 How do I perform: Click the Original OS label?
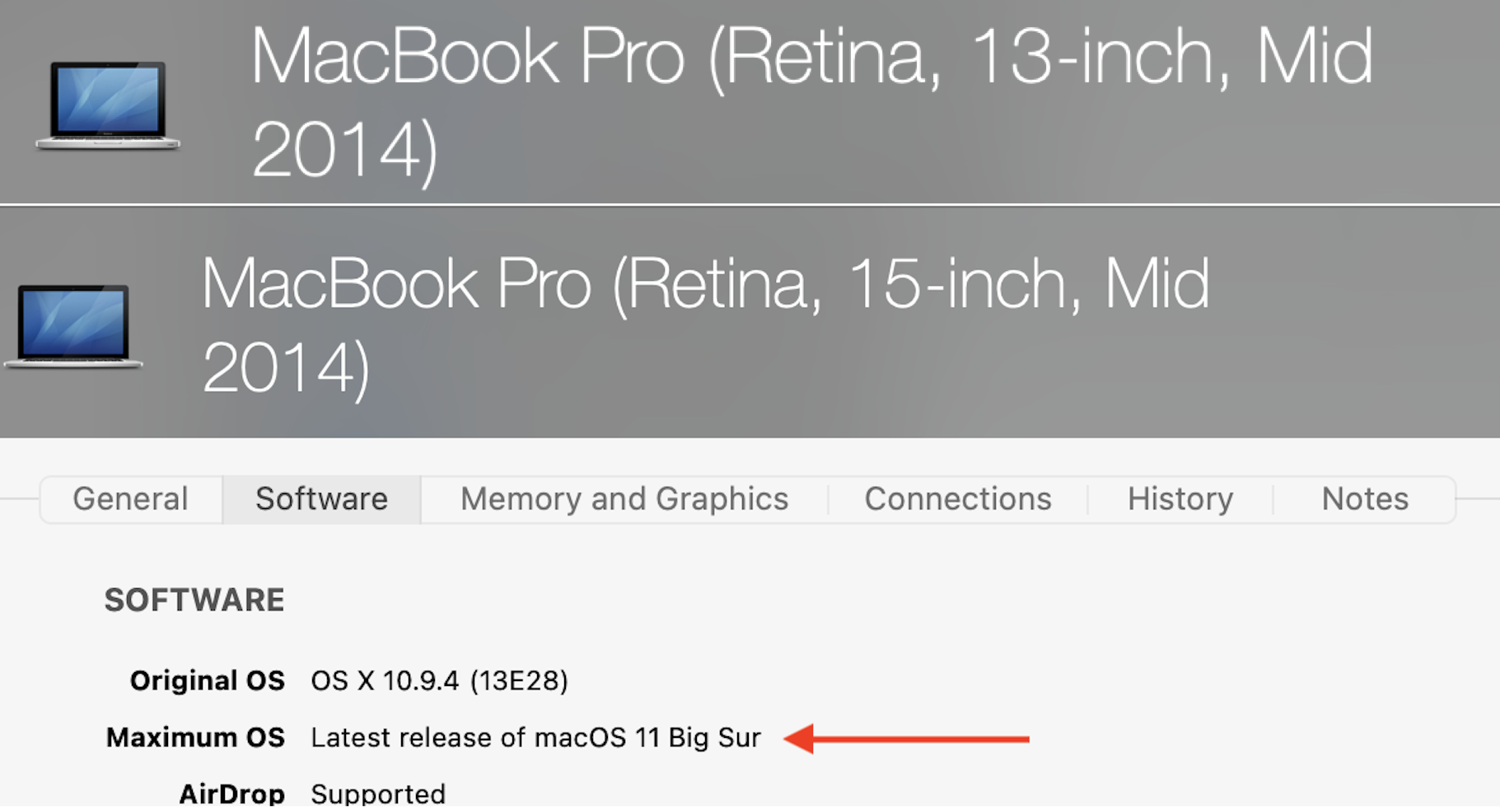(208, 680)
